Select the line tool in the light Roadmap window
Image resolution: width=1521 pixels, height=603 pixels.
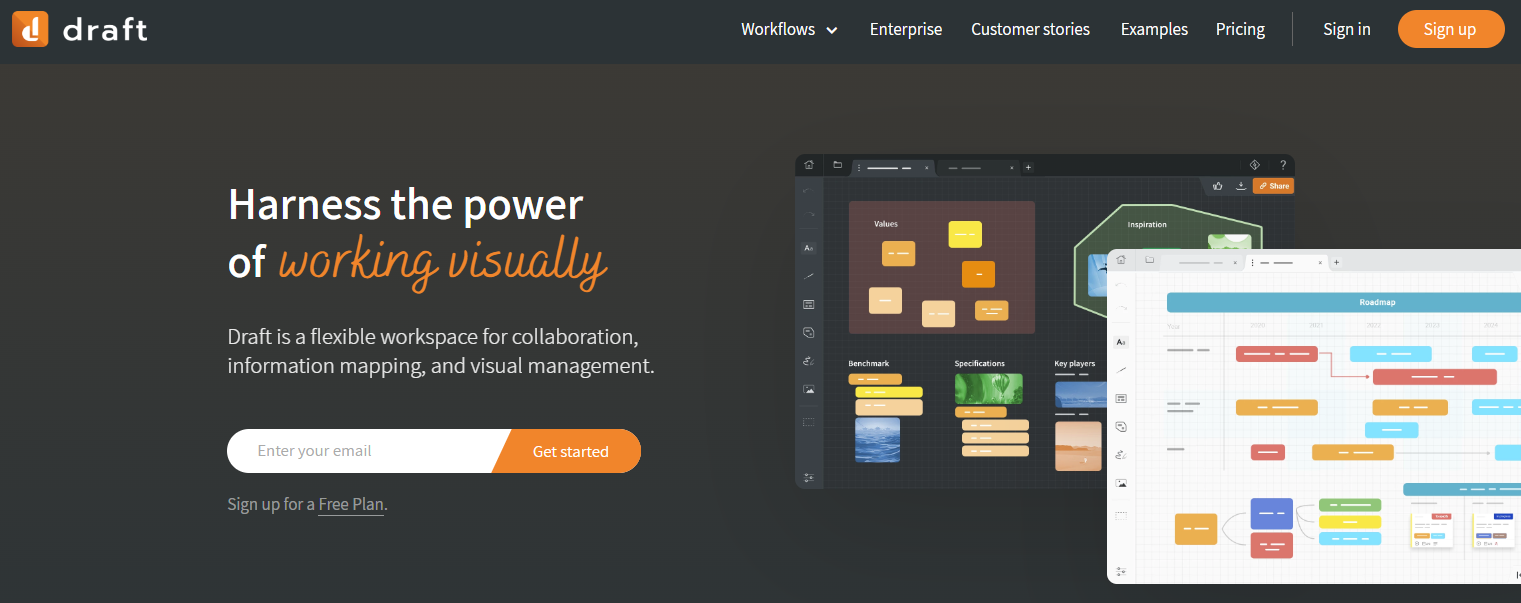coord(1121,370)
